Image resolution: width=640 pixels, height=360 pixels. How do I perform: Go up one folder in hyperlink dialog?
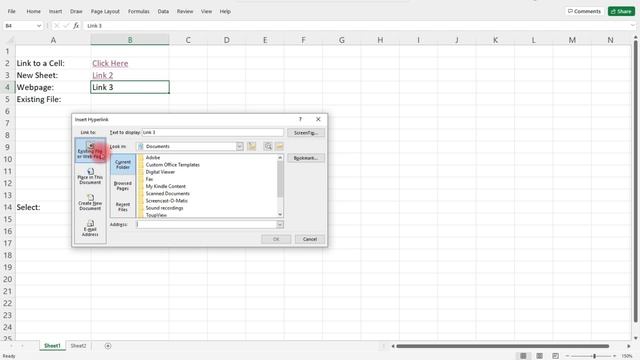tap(252, 147)
